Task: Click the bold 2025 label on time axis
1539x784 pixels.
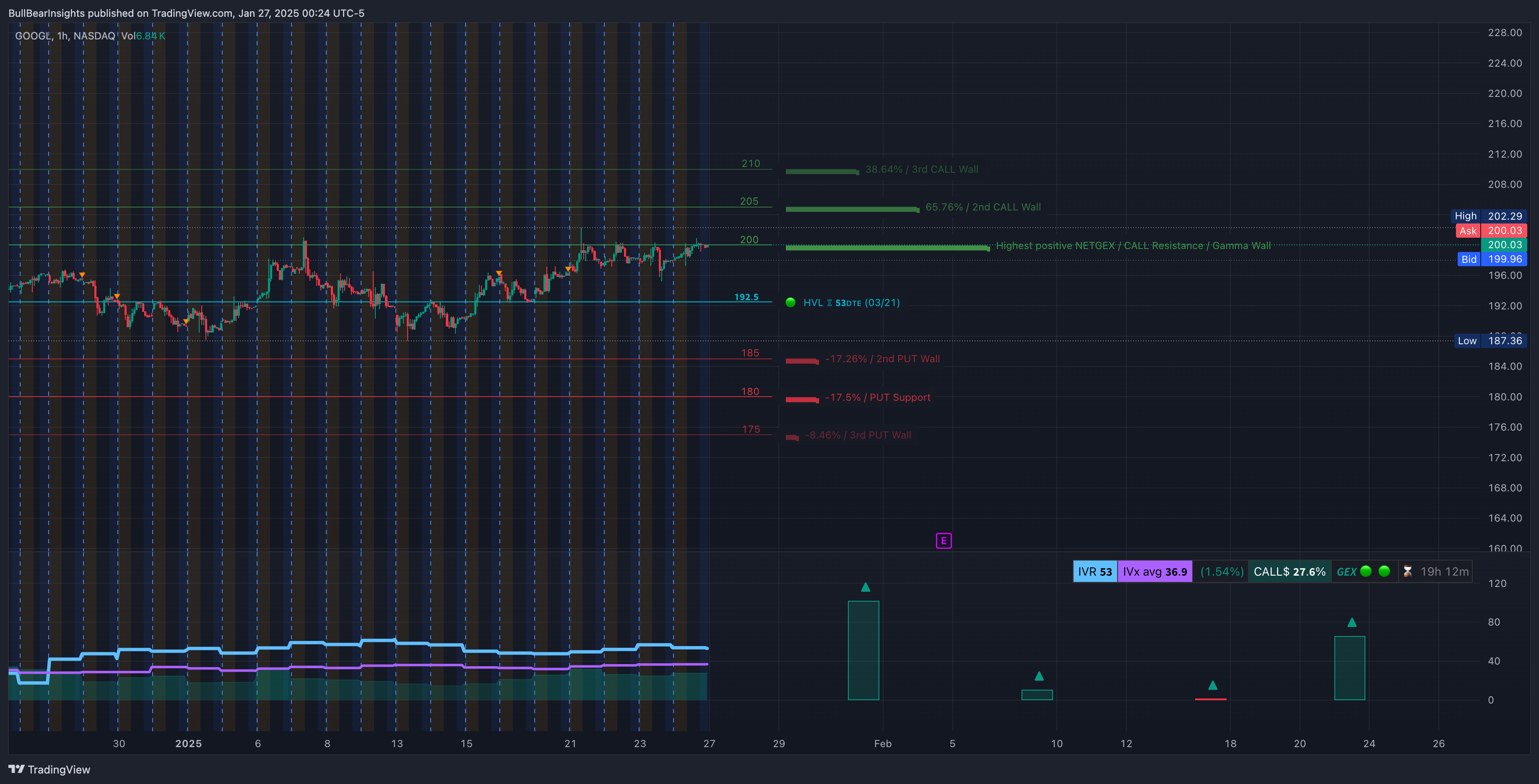Action: (188, 743)
